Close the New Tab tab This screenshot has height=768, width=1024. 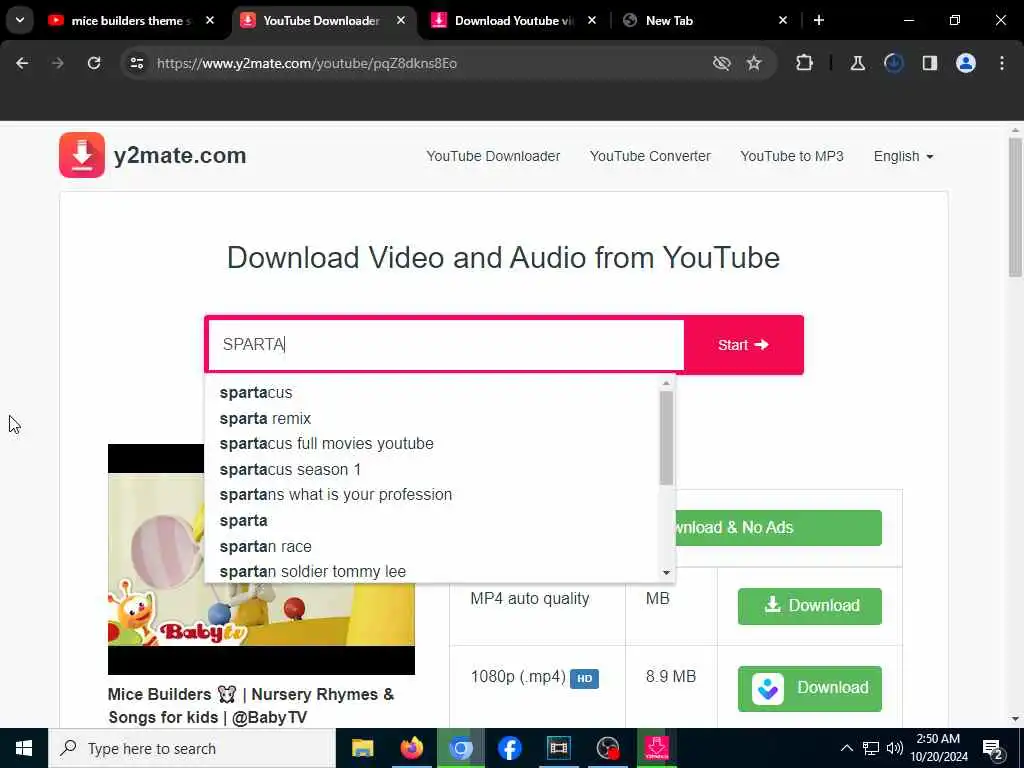point(783,20)
